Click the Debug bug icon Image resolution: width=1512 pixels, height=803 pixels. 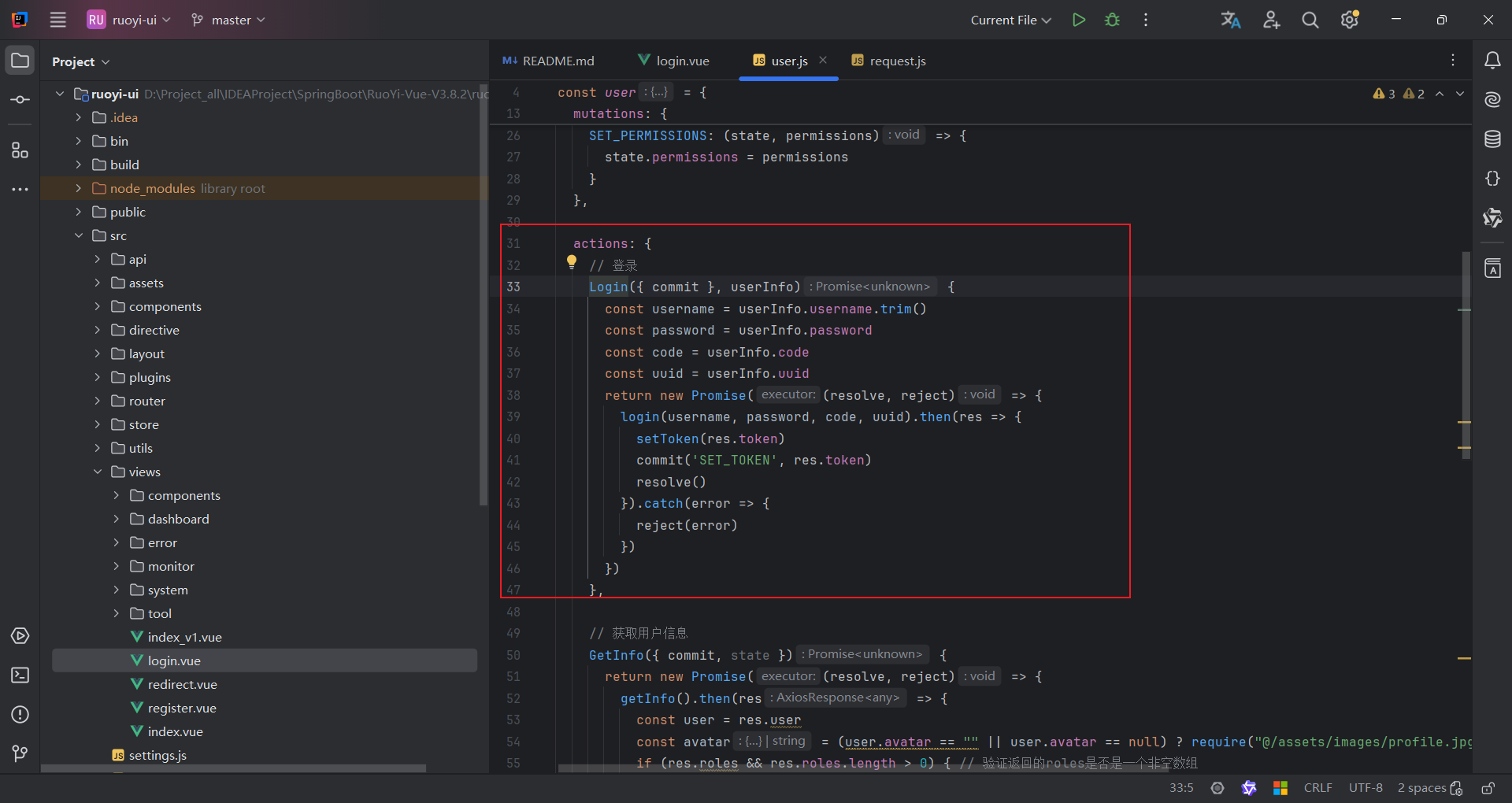tap(1112, 20)
